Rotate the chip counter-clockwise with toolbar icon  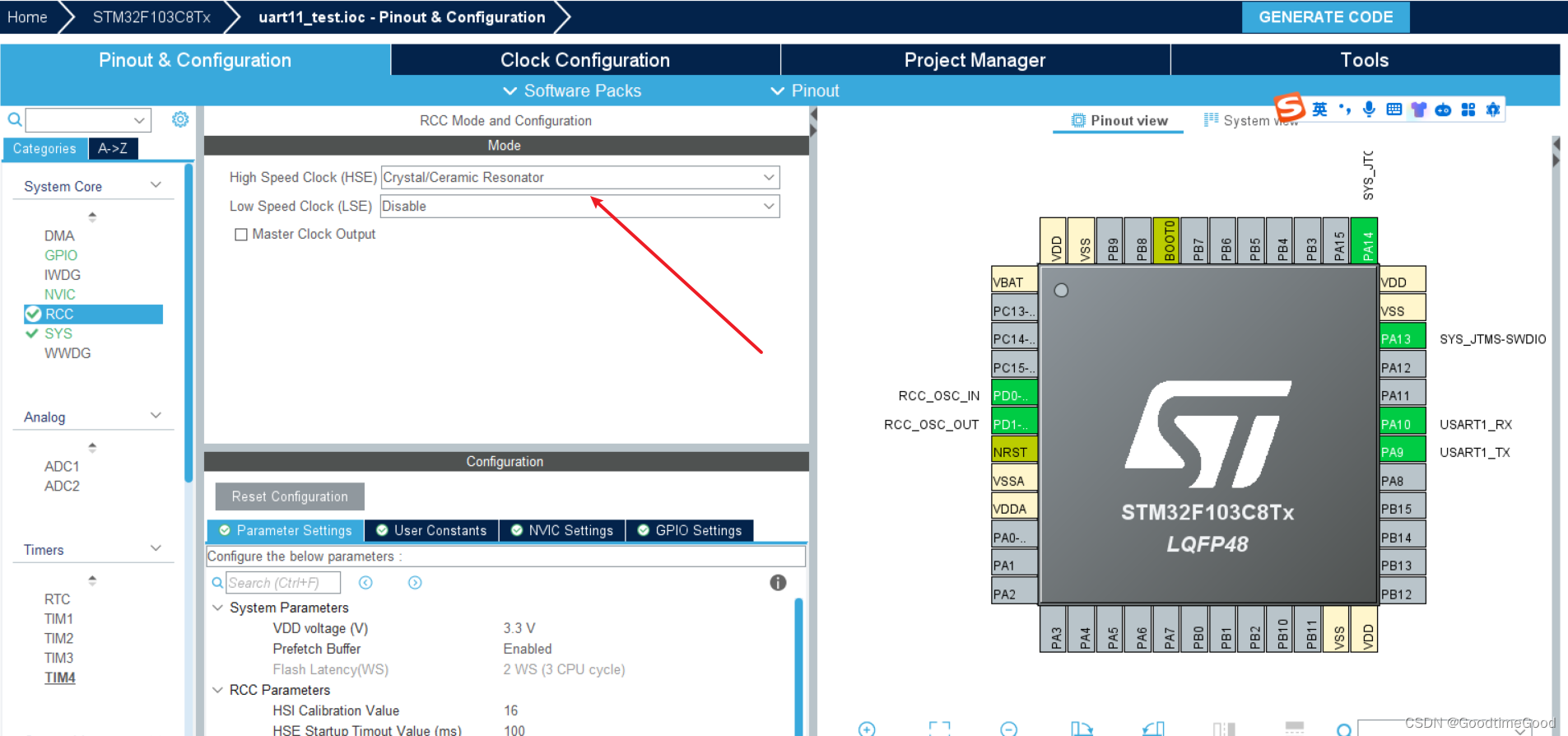[1153, 729]
